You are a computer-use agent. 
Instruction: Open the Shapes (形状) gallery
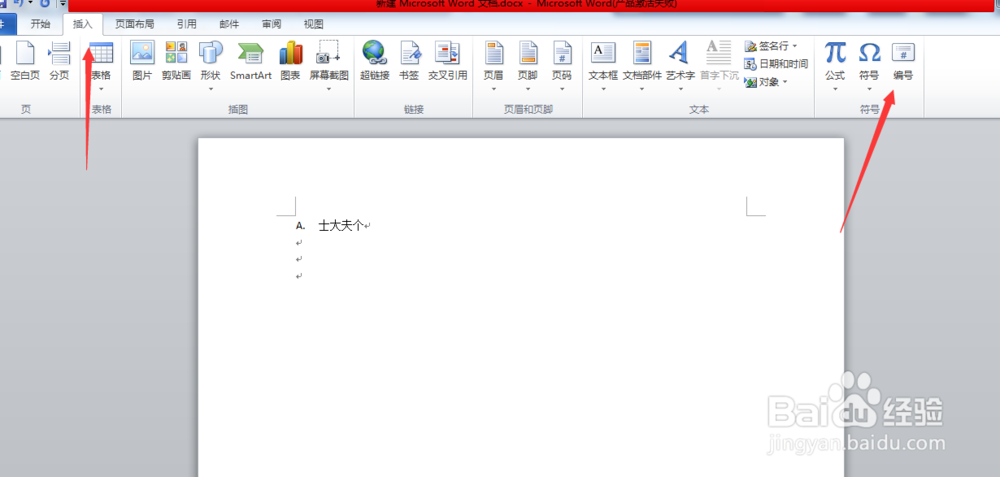[210, 62]
